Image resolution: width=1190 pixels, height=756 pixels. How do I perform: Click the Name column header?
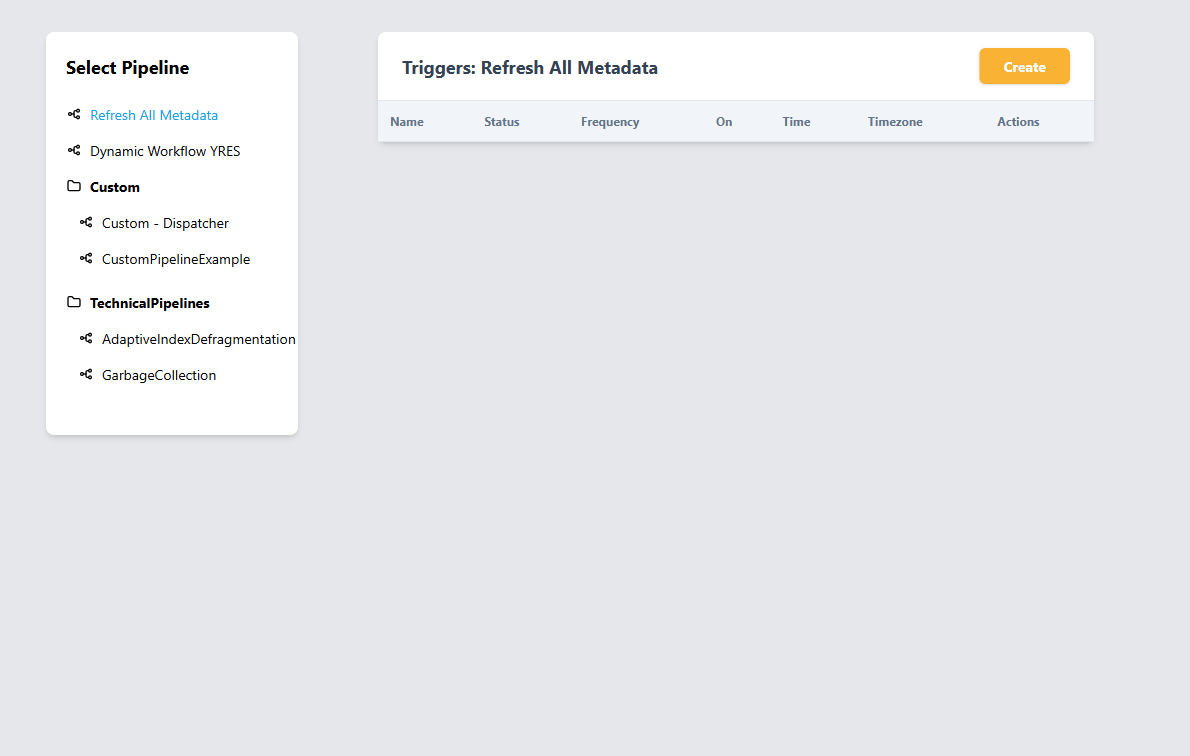[x=407, y=121]
